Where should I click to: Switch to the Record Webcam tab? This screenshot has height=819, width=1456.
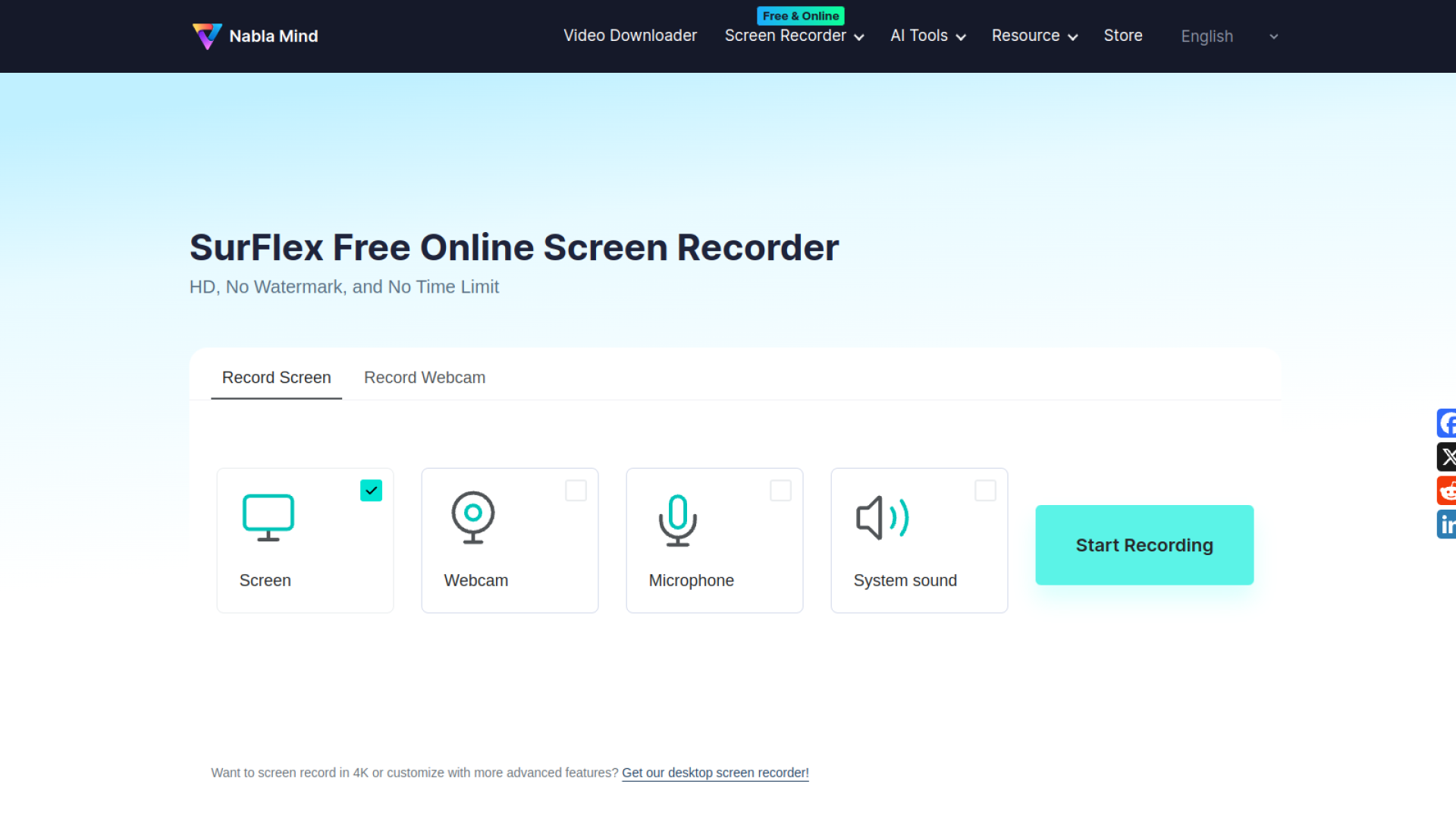pyautogui.click(x=425, y=378)
